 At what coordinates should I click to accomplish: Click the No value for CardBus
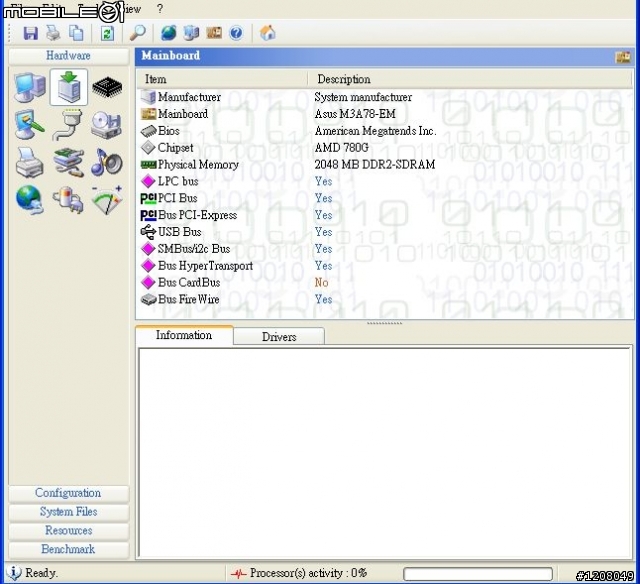coord(322,282)
